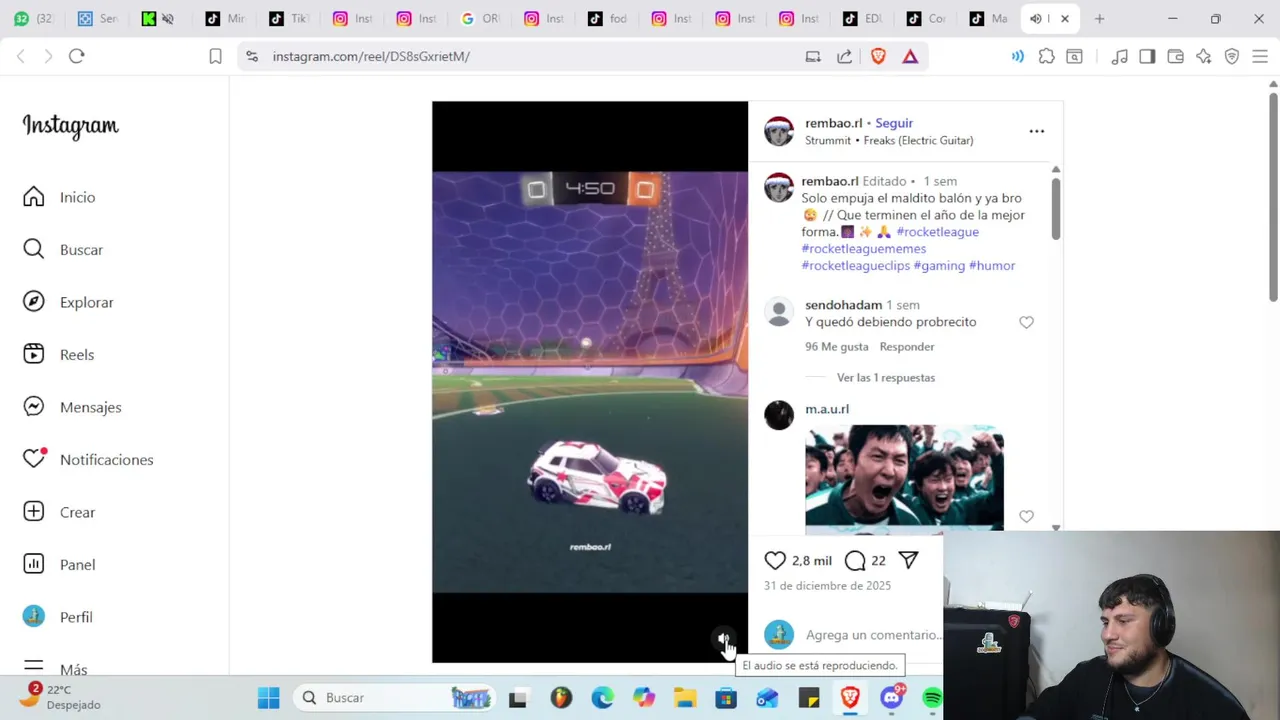The width and height of the screenshot is (1280, 720).
Task: Open Inicio home in Instagram sidebar
Action: click(x=60, y=197)
